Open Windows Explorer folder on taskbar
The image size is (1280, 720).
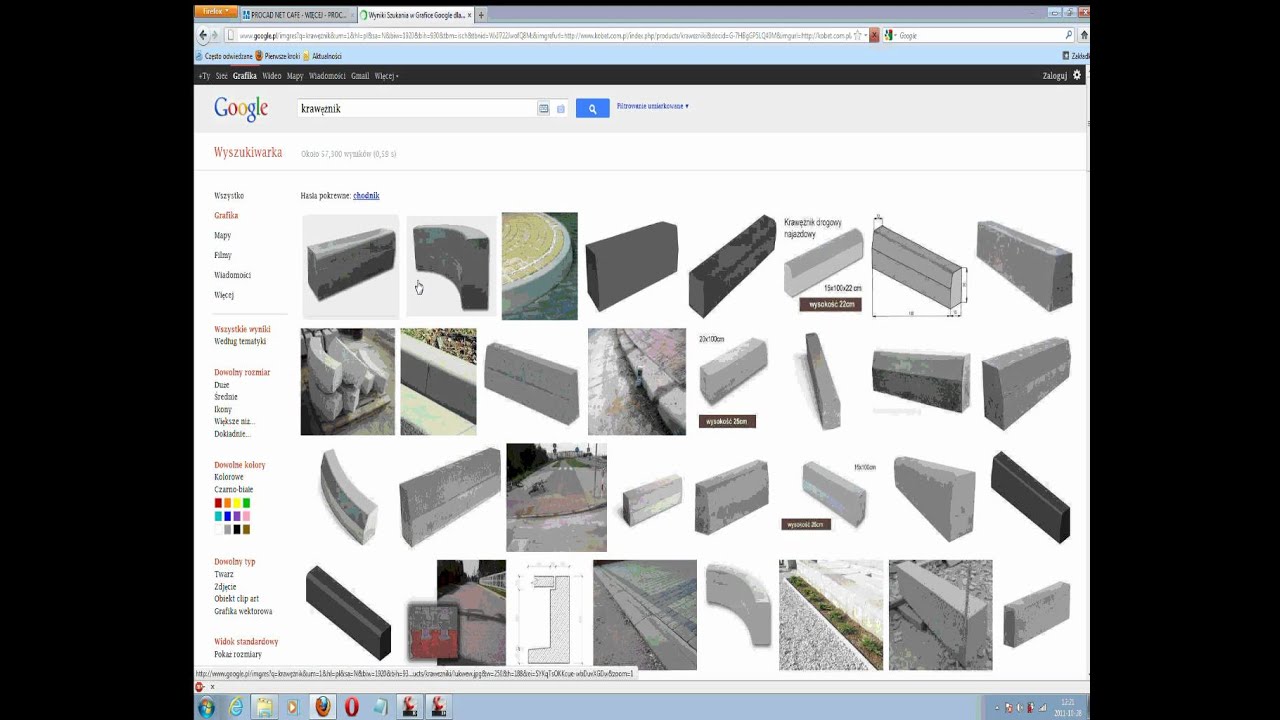click(x=265, y=707)
